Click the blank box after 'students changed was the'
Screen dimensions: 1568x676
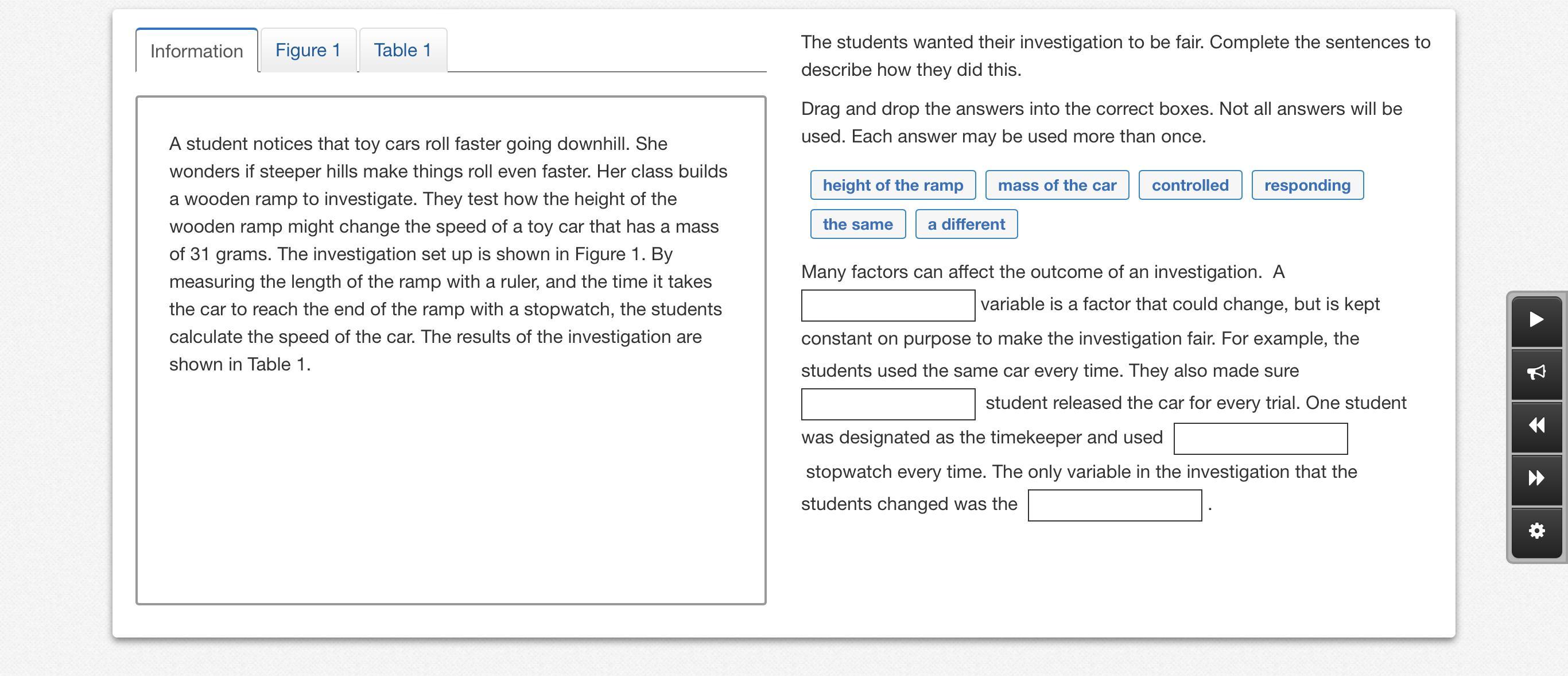point(1115,505)
